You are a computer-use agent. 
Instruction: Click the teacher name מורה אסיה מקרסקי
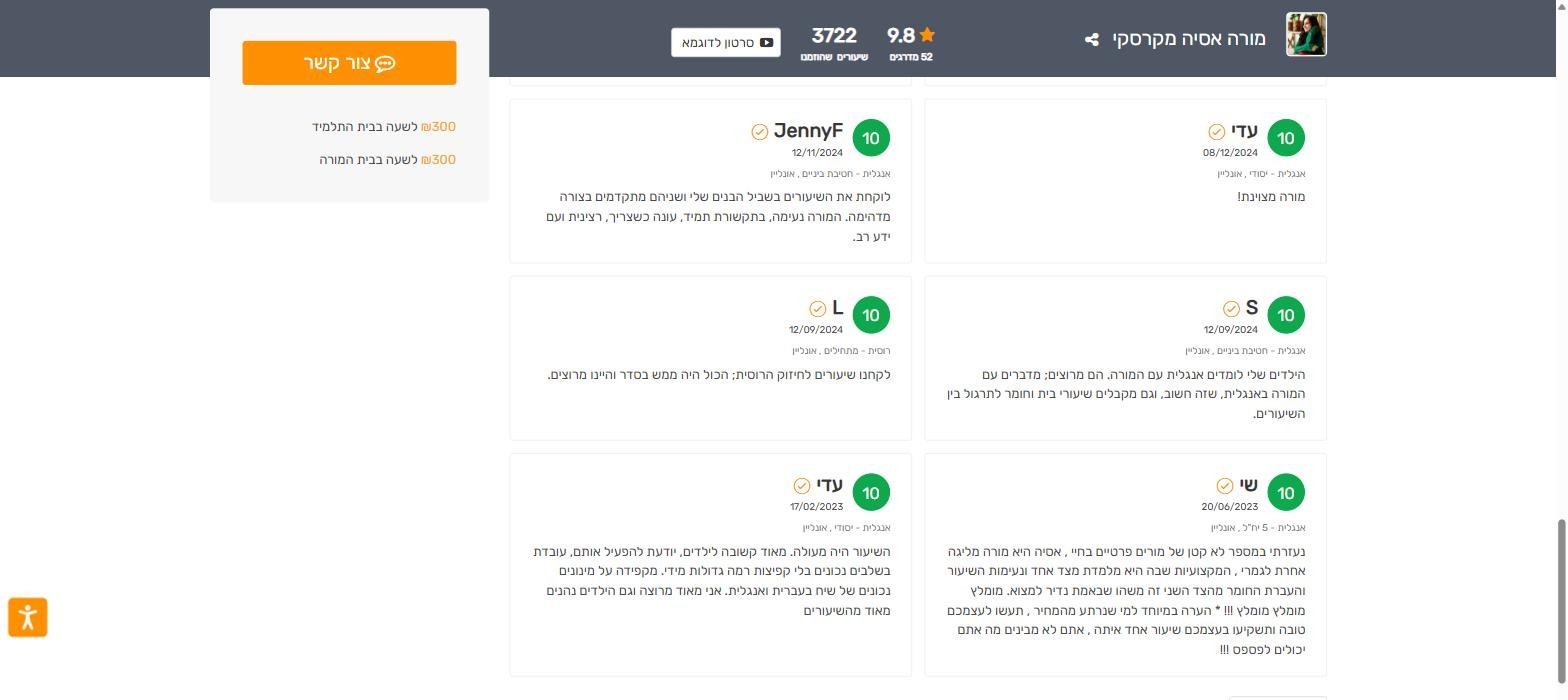(1189, 39)
